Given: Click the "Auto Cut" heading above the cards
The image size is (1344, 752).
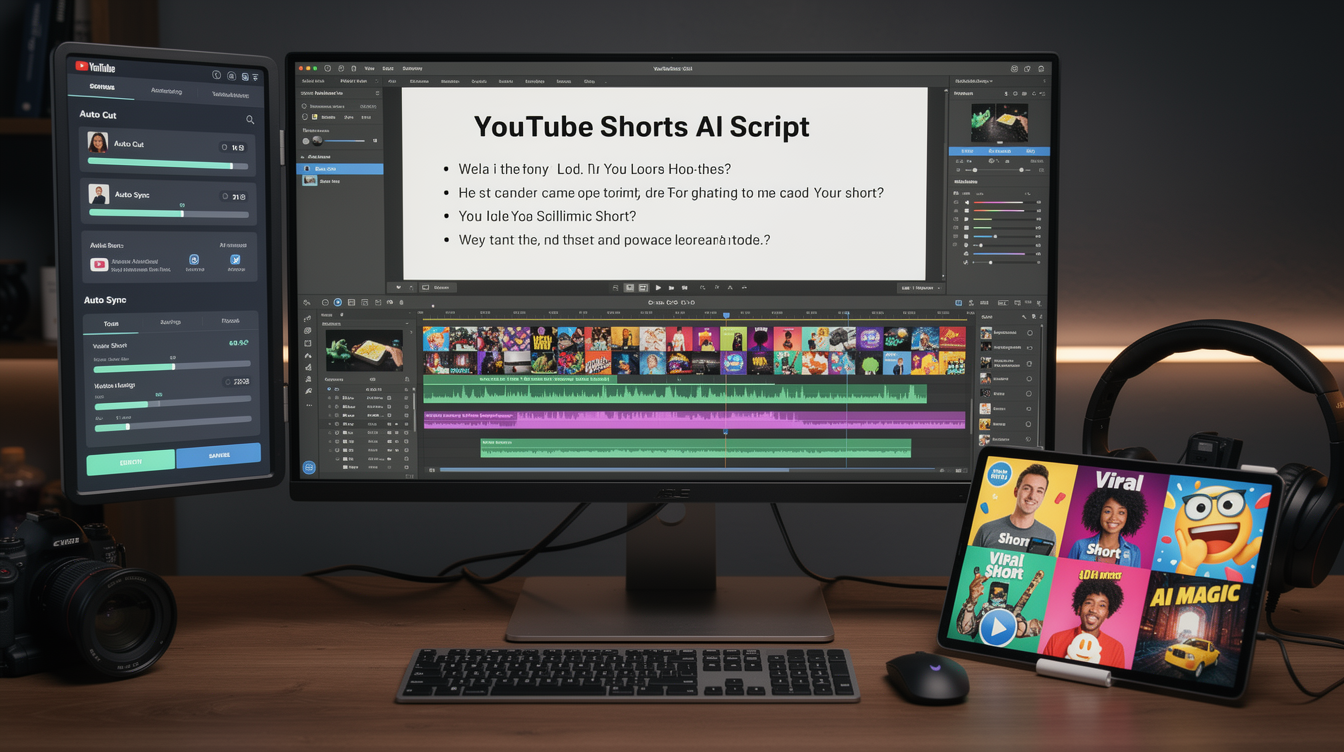Looking at the screenshot, I should click(x=97, y=114).
